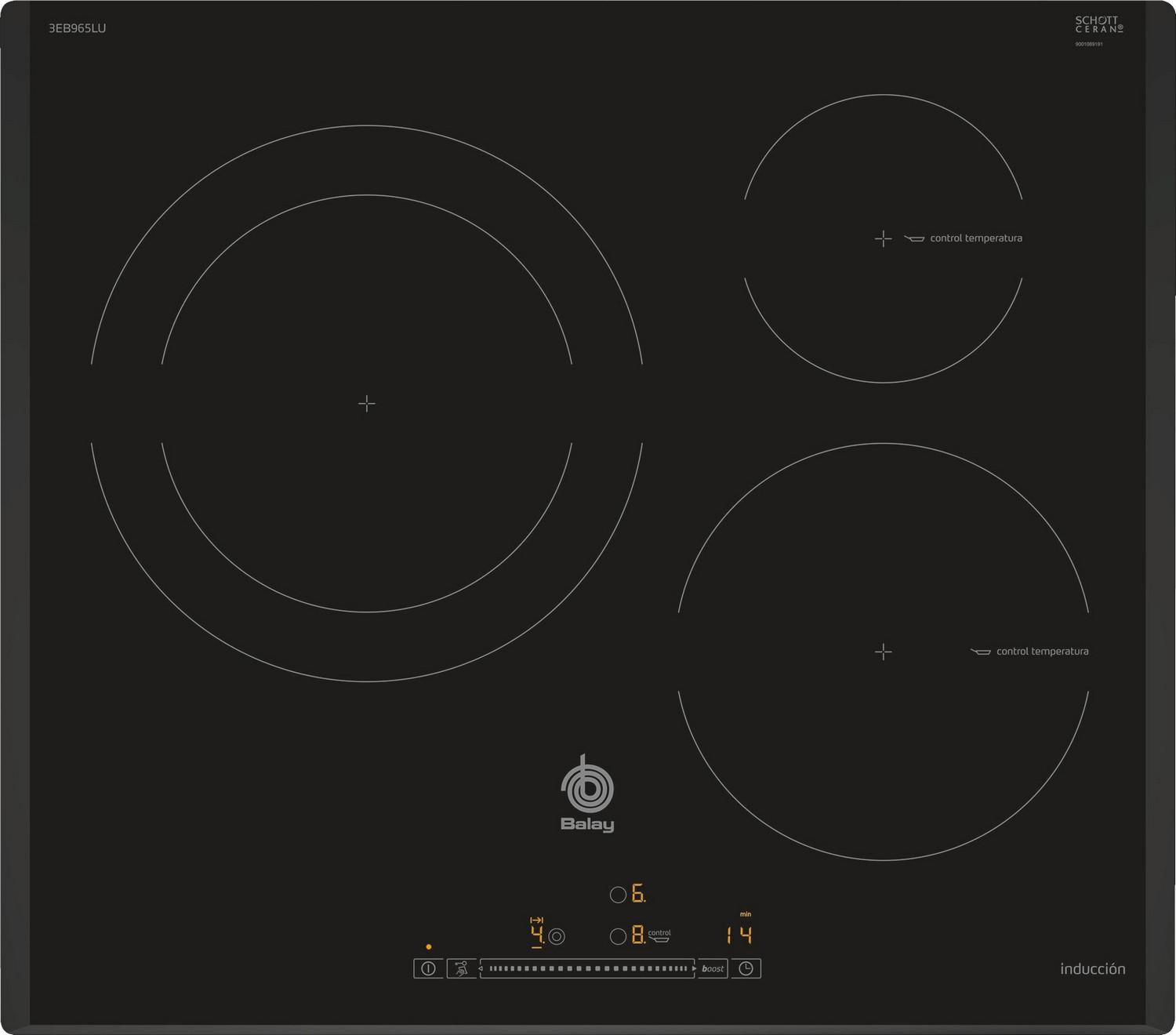The image size is (1176, 1035).
Task: Tap the timer clock key
Action: click(x=746, y=968)
